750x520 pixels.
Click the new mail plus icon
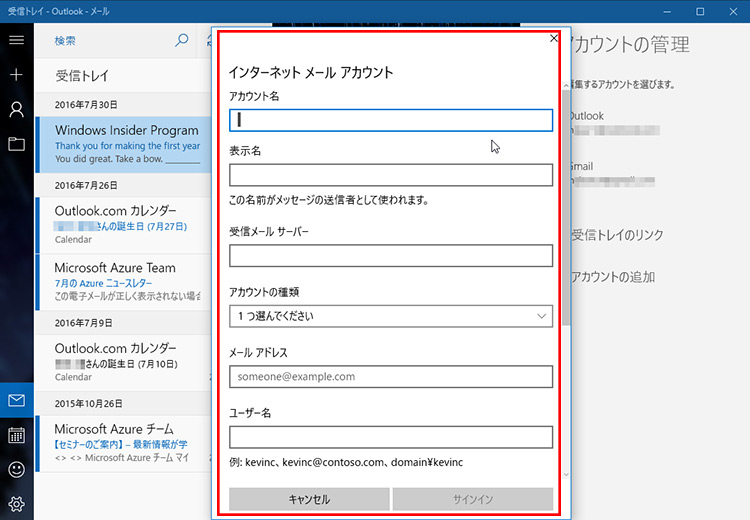tap(16, 75)
